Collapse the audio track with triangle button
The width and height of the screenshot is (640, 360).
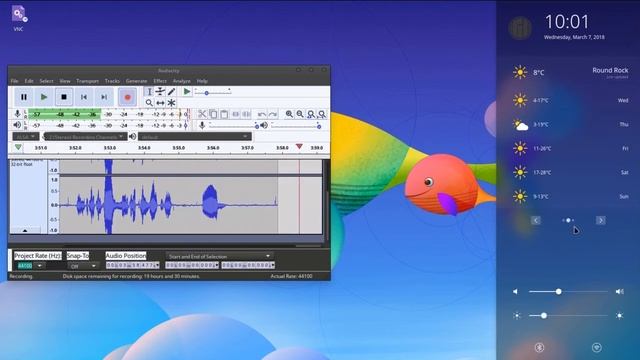[25, 231]
